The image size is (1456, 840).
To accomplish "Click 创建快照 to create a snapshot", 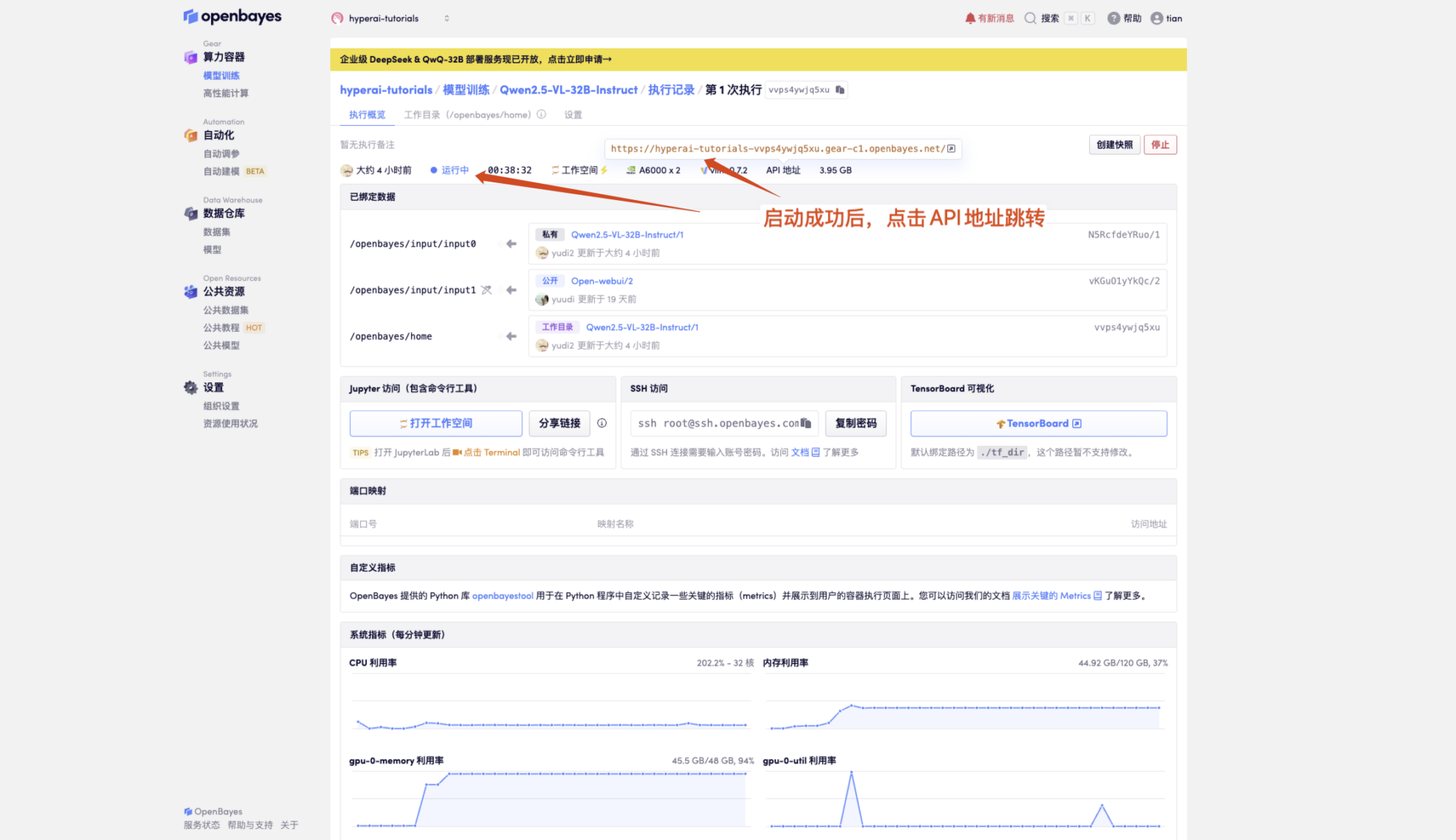I will coord(1114,144).
